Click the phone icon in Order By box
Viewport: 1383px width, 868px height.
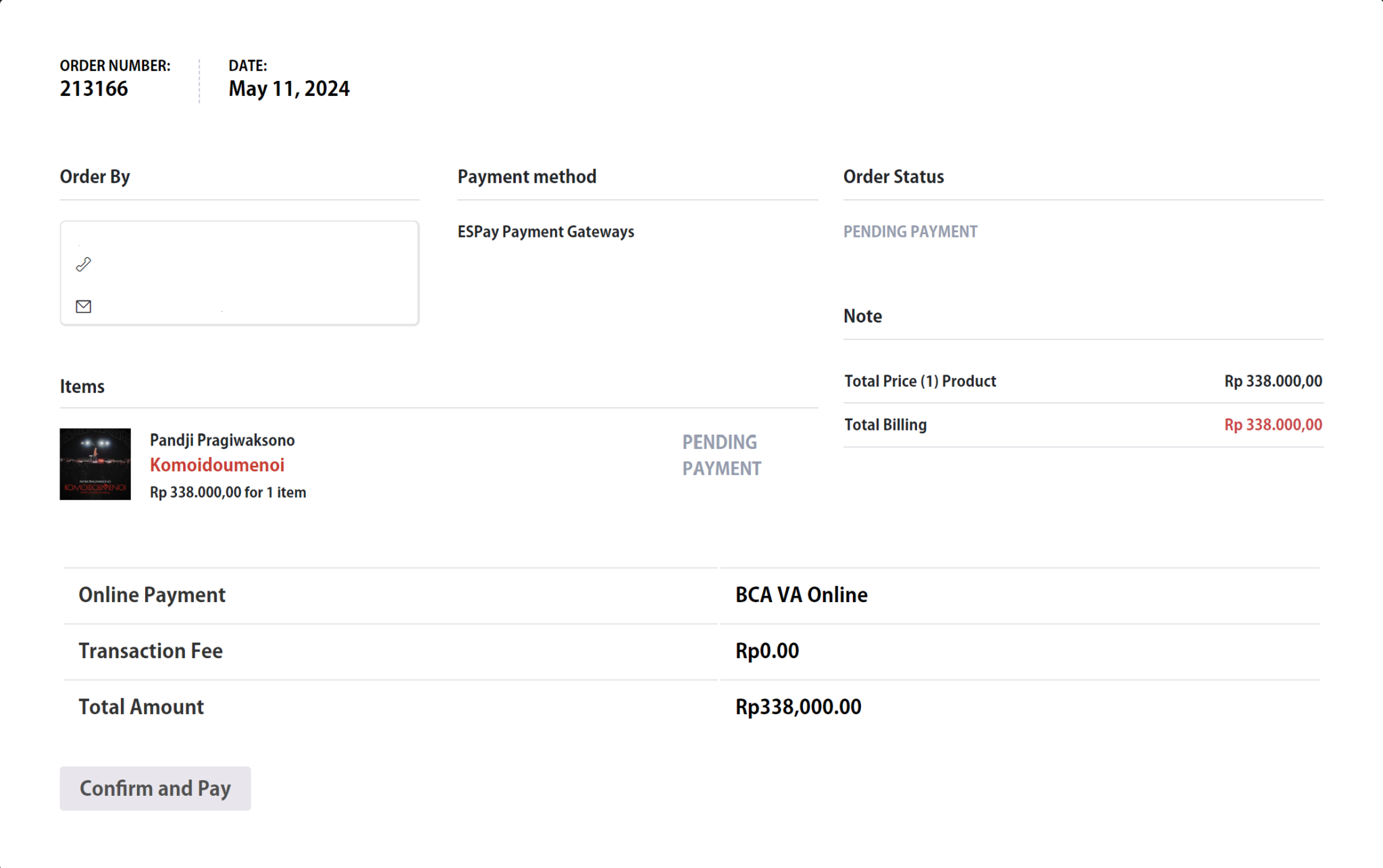coord(84,264)
